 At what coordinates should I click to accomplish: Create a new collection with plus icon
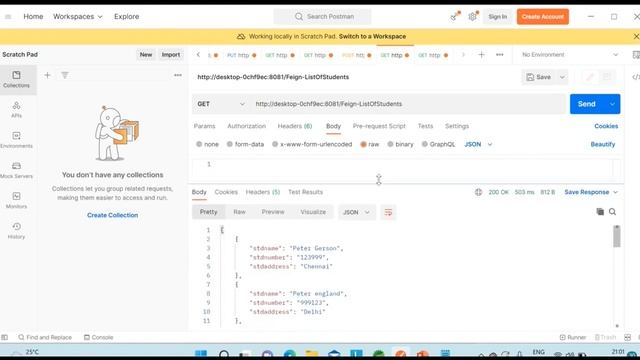pyautogui.click(x=47, y=75)
